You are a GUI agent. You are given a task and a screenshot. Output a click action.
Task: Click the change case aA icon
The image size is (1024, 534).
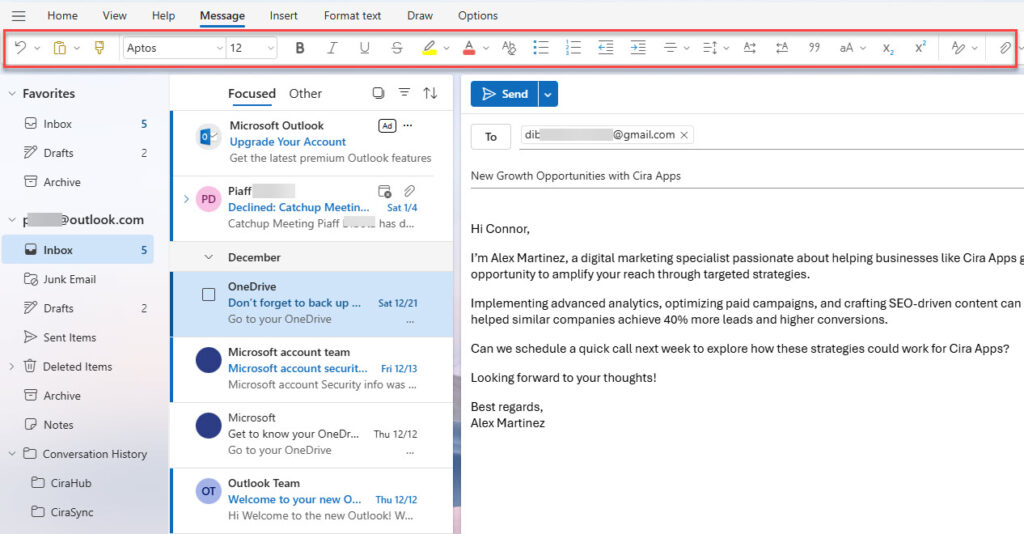click(x=846, y=48)
